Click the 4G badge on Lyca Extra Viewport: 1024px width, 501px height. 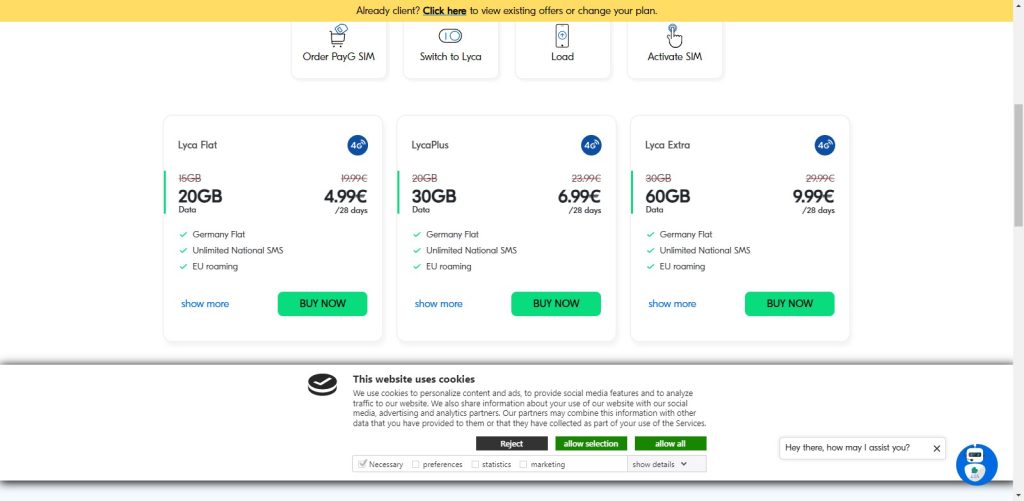(824, 145)
